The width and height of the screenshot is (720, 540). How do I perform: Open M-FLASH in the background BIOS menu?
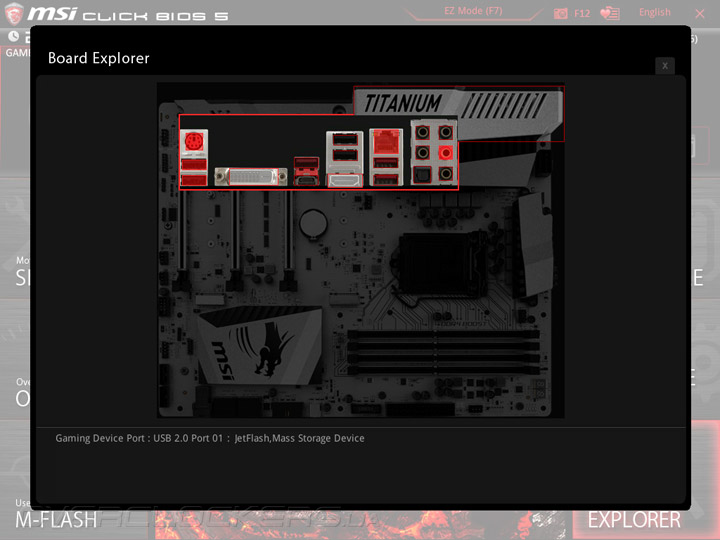click(x=56, y=520)
